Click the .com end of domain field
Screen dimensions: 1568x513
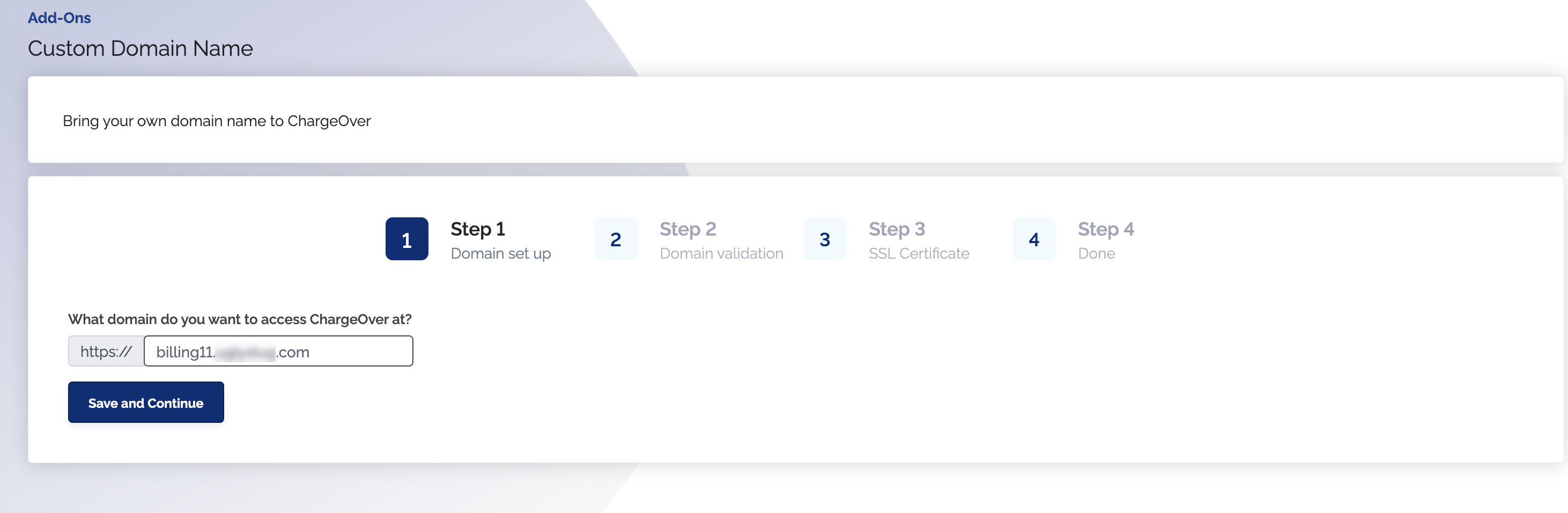click(x=293, y=352)
